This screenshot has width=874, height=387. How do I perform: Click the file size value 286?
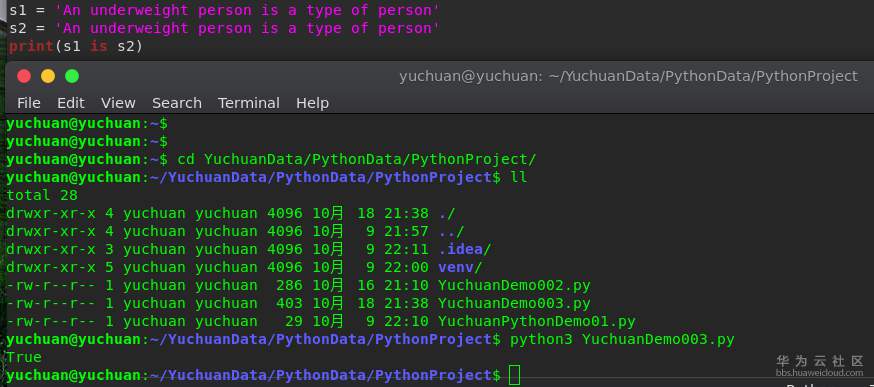(289, 286)
